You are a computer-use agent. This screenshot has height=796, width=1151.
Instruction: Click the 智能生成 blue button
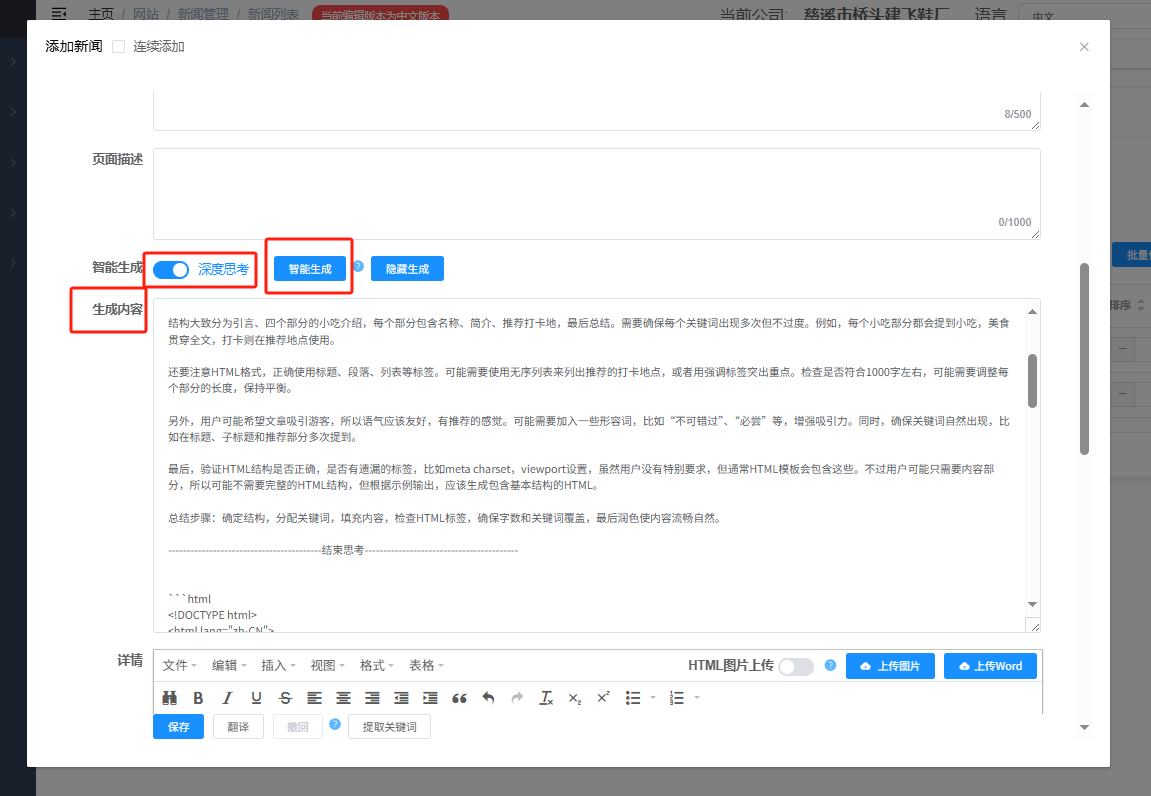(310, 269)
